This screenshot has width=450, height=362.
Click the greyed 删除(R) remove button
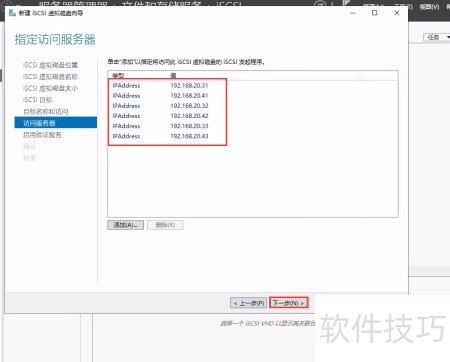pyautogui.click(x=165, y=225)
